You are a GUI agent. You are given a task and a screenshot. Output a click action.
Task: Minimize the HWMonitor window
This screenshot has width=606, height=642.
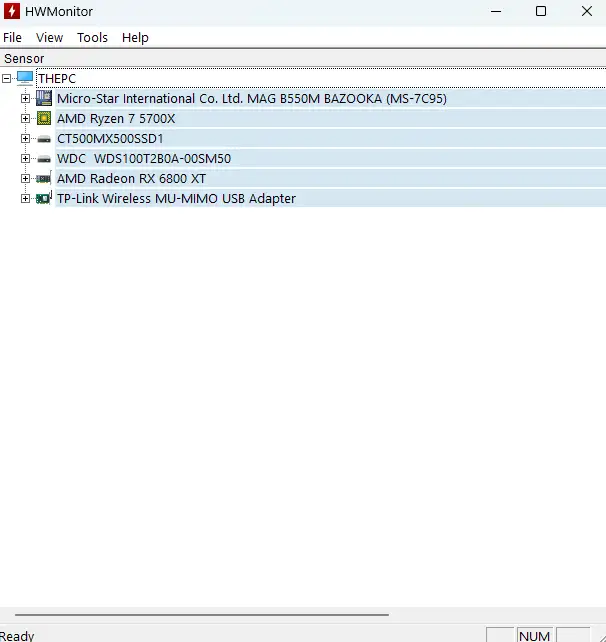496,11
